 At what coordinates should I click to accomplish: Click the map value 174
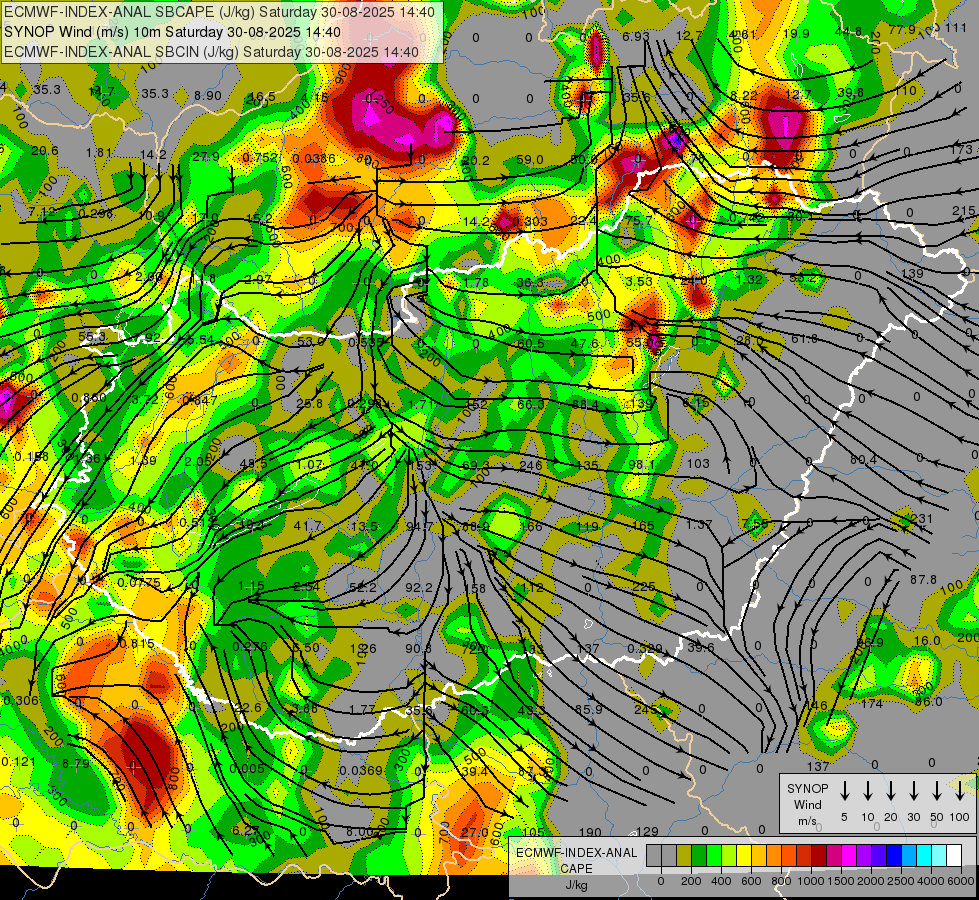pos(872,704)
